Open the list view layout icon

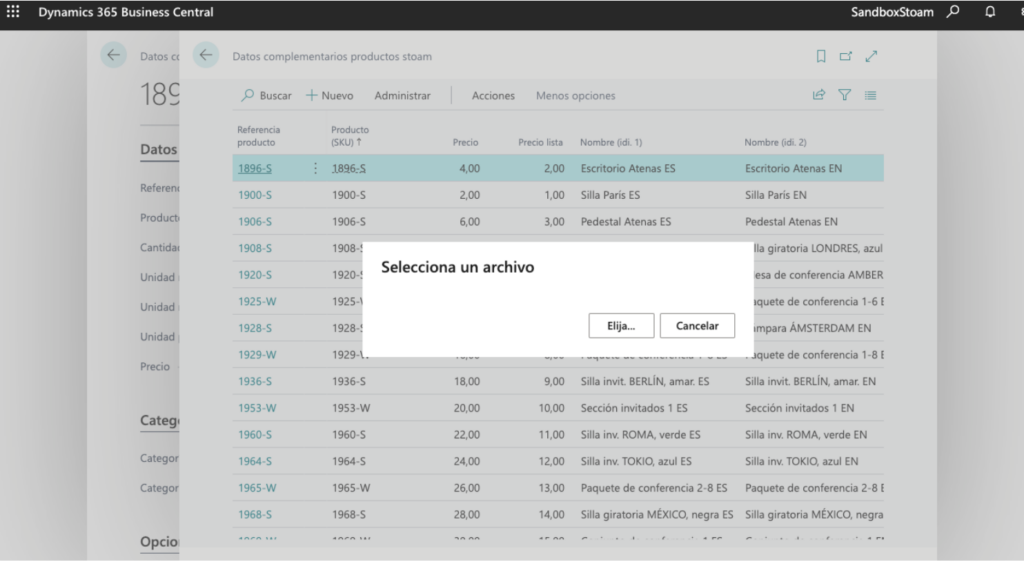[871, 95]
